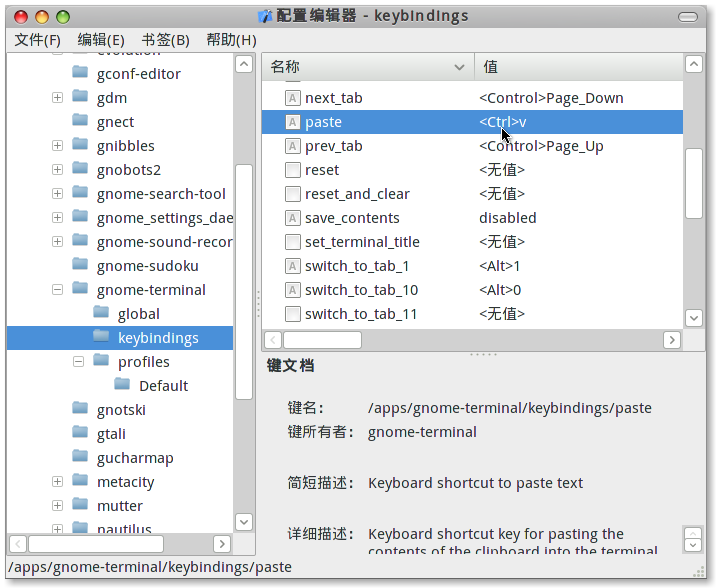
Task: Click the string-type icon beside save_contents
Action: (x=293, y=218)
